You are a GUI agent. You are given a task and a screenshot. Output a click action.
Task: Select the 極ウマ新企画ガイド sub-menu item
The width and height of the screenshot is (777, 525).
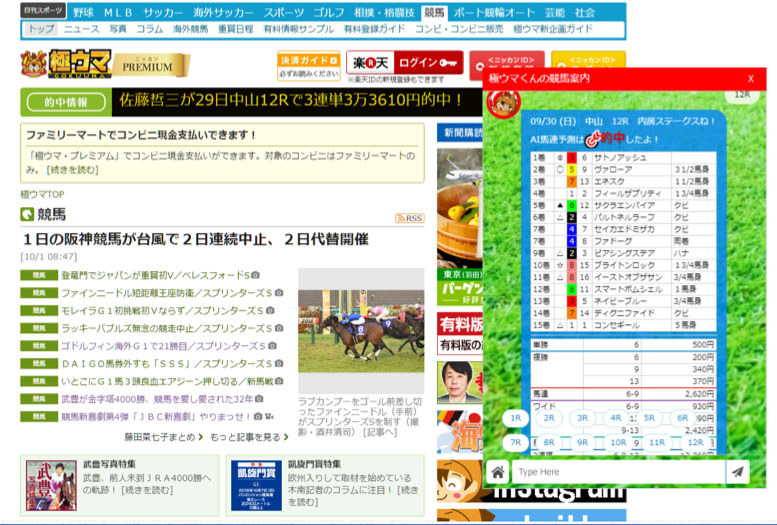click(x=553, y=29)
